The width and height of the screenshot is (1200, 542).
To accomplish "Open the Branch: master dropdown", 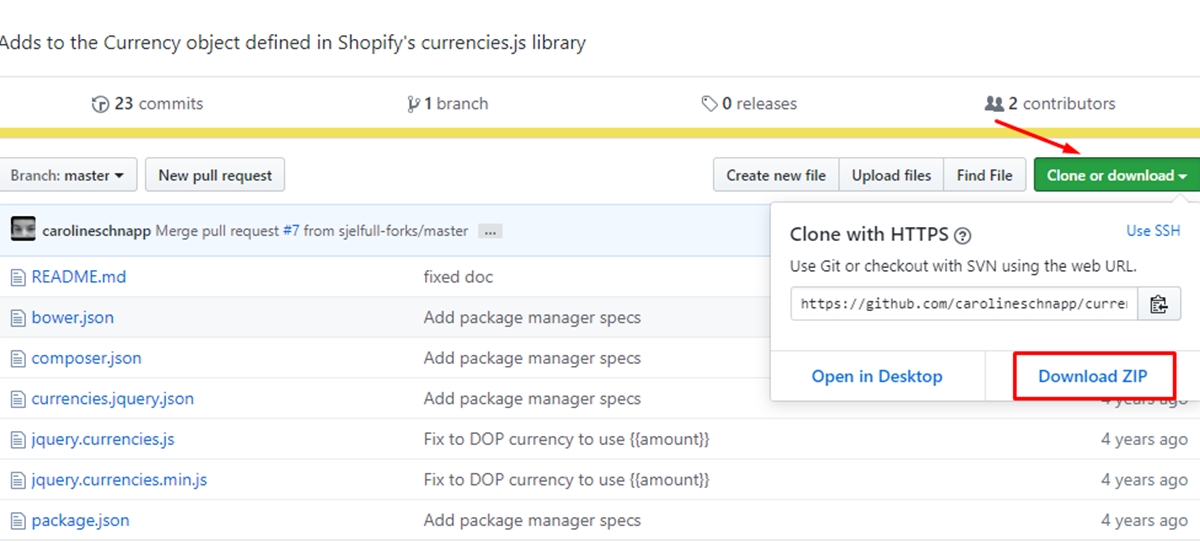I will point(68,175).
